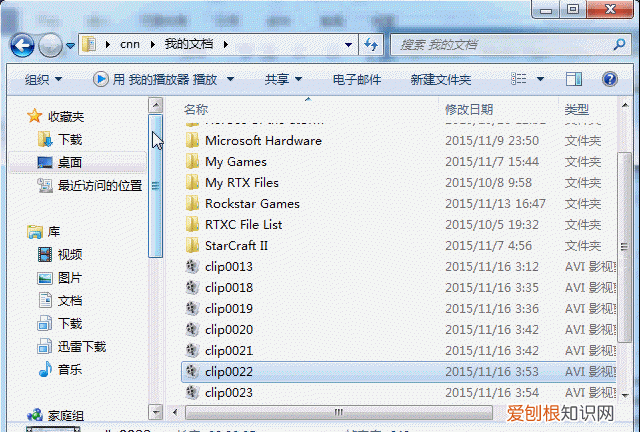
Task: Click the file list scroll up arrow
Action: coord(625,105)
